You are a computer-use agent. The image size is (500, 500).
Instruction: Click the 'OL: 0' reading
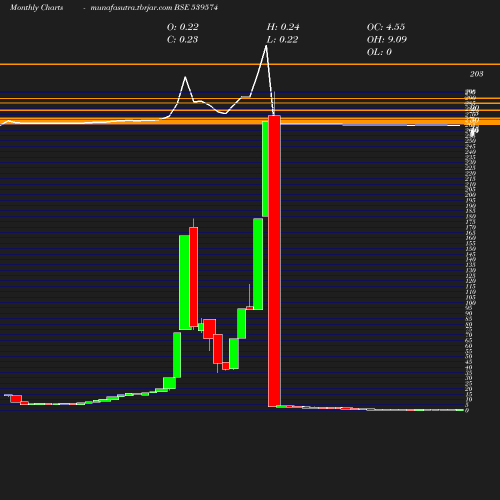[x=379, y=52]
